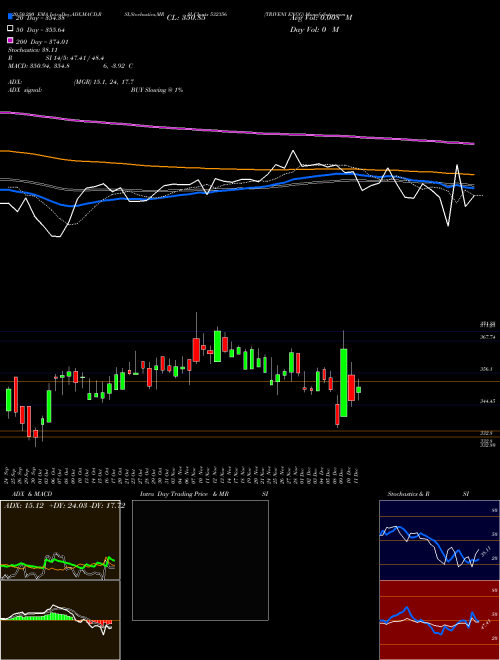Screen dimensions: 500x660
Task: Click the 'MACD: 350.94, 354.8' readout
Action: (x=39, y=66)
